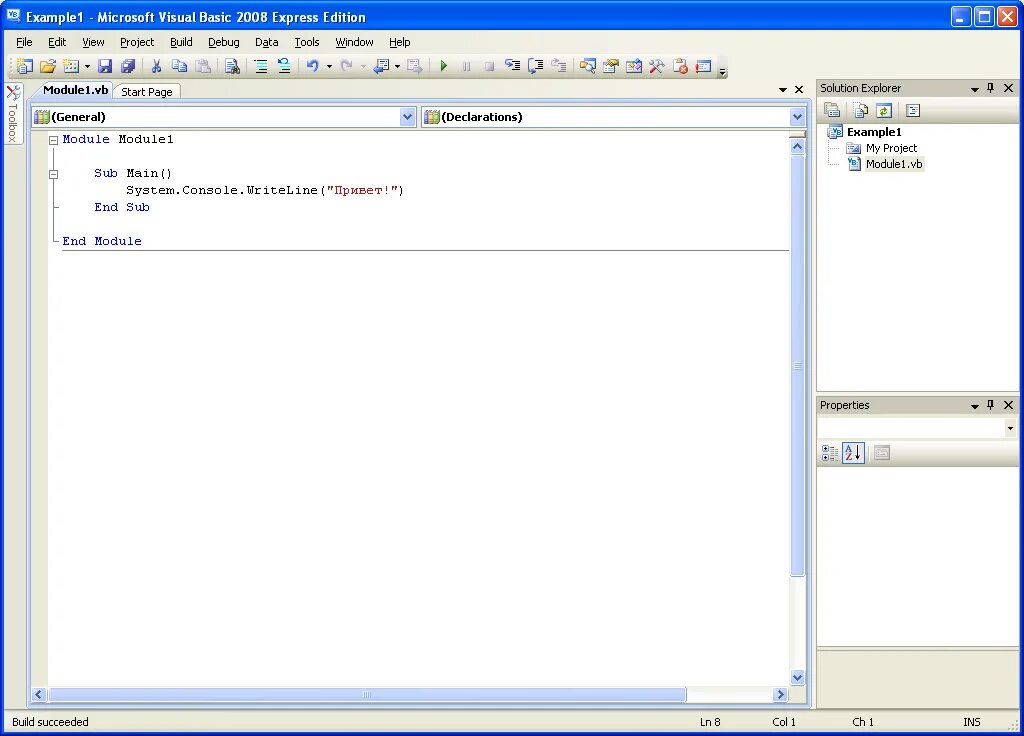
Task: Open the (Declarations) method name dropdown
Action: point(797,117)
